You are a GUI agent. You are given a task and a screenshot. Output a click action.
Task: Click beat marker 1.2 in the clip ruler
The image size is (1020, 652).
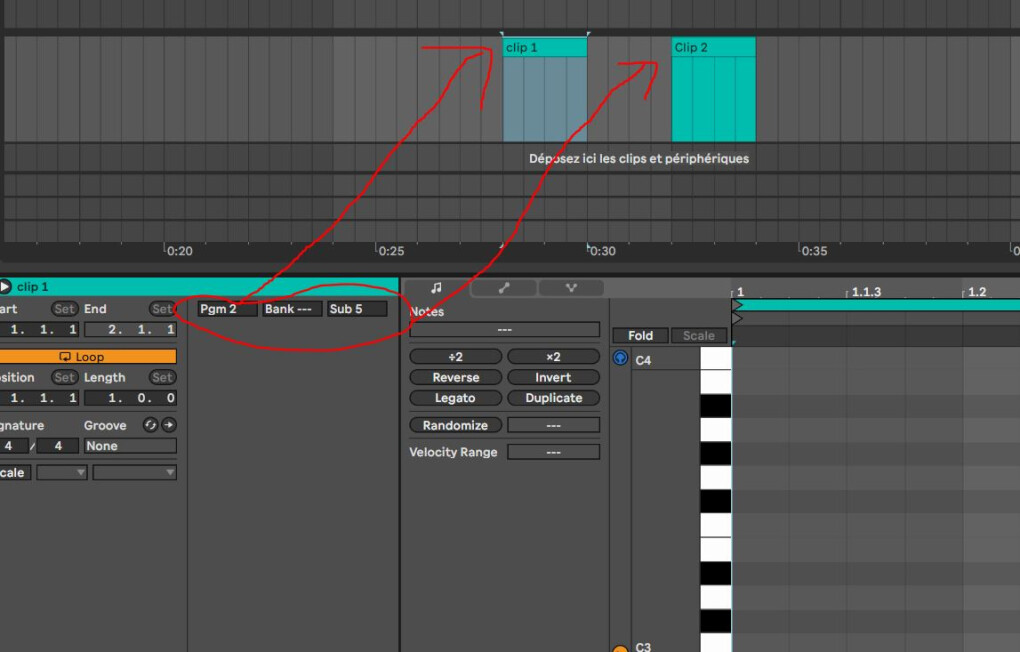[976, 292]
